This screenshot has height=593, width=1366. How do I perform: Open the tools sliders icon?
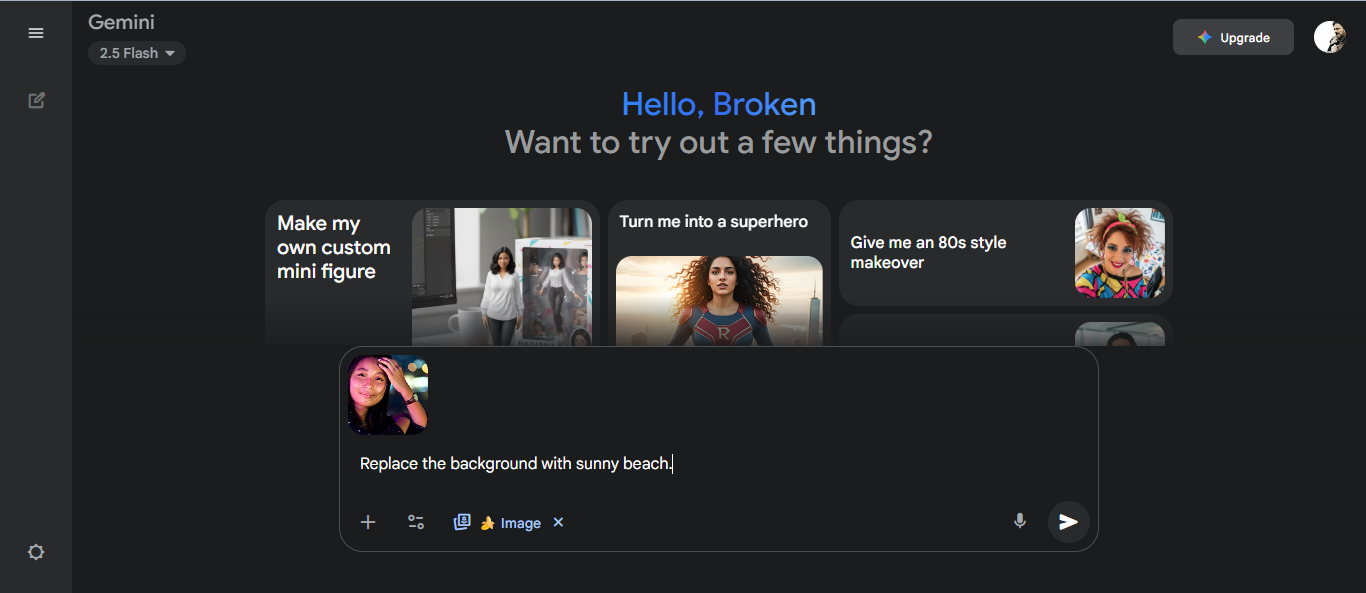[x=416, y=522]
